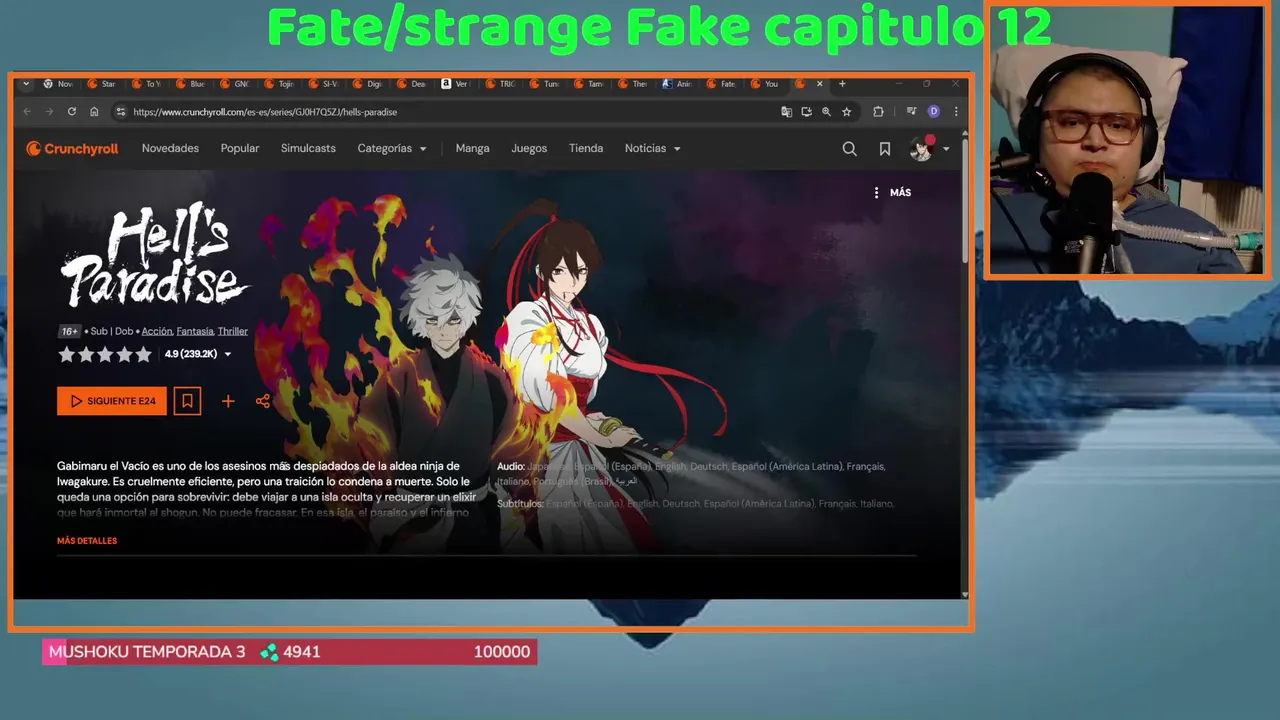Viewport: 1280px width, 720px height.
Task: Switch to the 'Blue' browser tab
Action: point(190,84)
